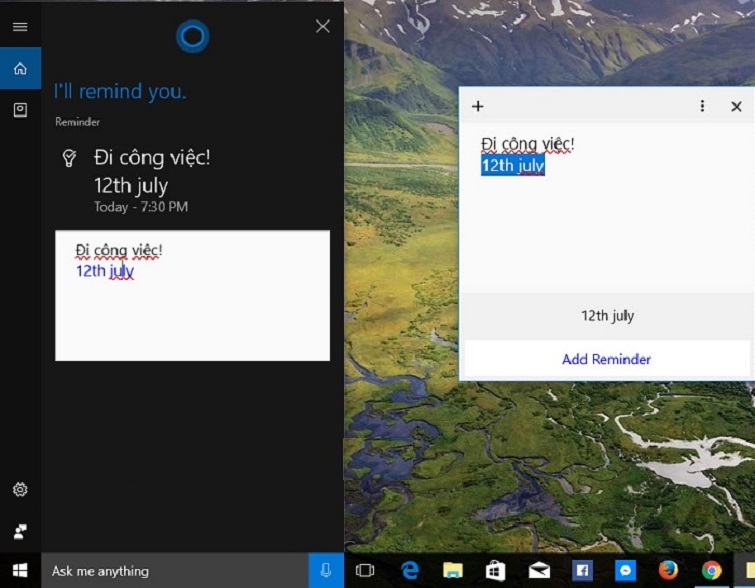755x588 pixels.
Task: Open the Windows Store from taskbar
Action: [x=496, y=571]
